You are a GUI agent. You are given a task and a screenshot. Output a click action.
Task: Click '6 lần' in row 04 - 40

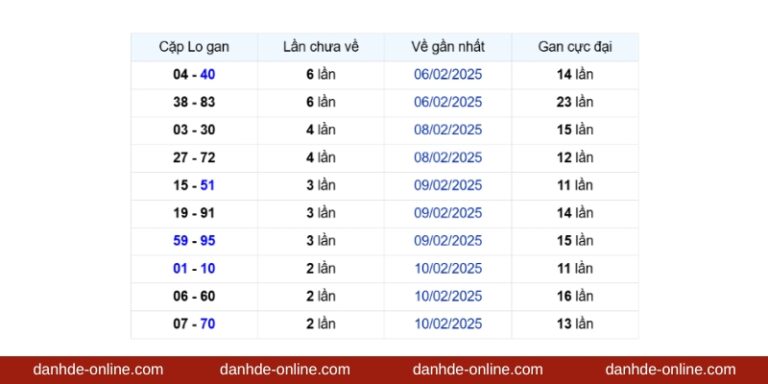pos(321,74)
